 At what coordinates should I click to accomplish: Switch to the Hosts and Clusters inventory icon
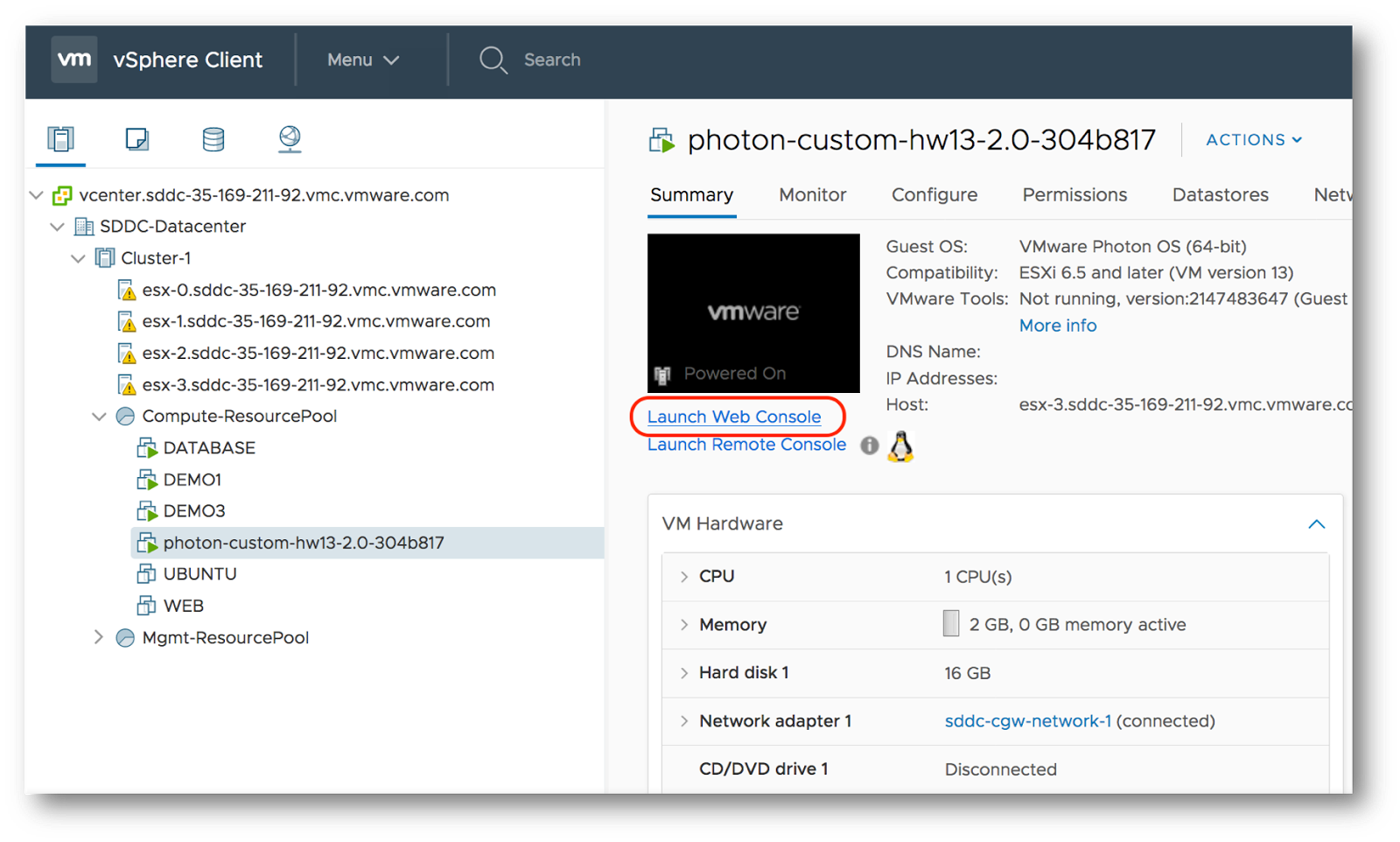point(59,138)
